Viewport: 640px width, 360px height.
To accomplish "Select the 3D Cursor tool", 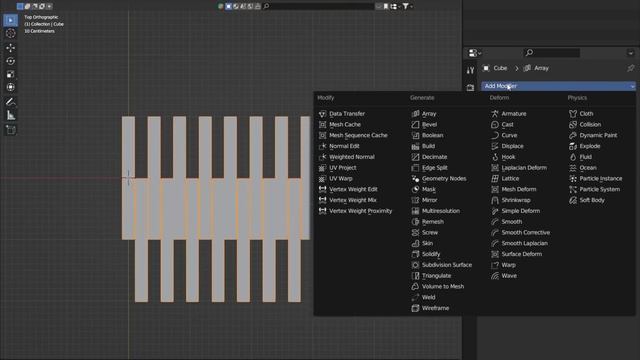I will (11, 33).
